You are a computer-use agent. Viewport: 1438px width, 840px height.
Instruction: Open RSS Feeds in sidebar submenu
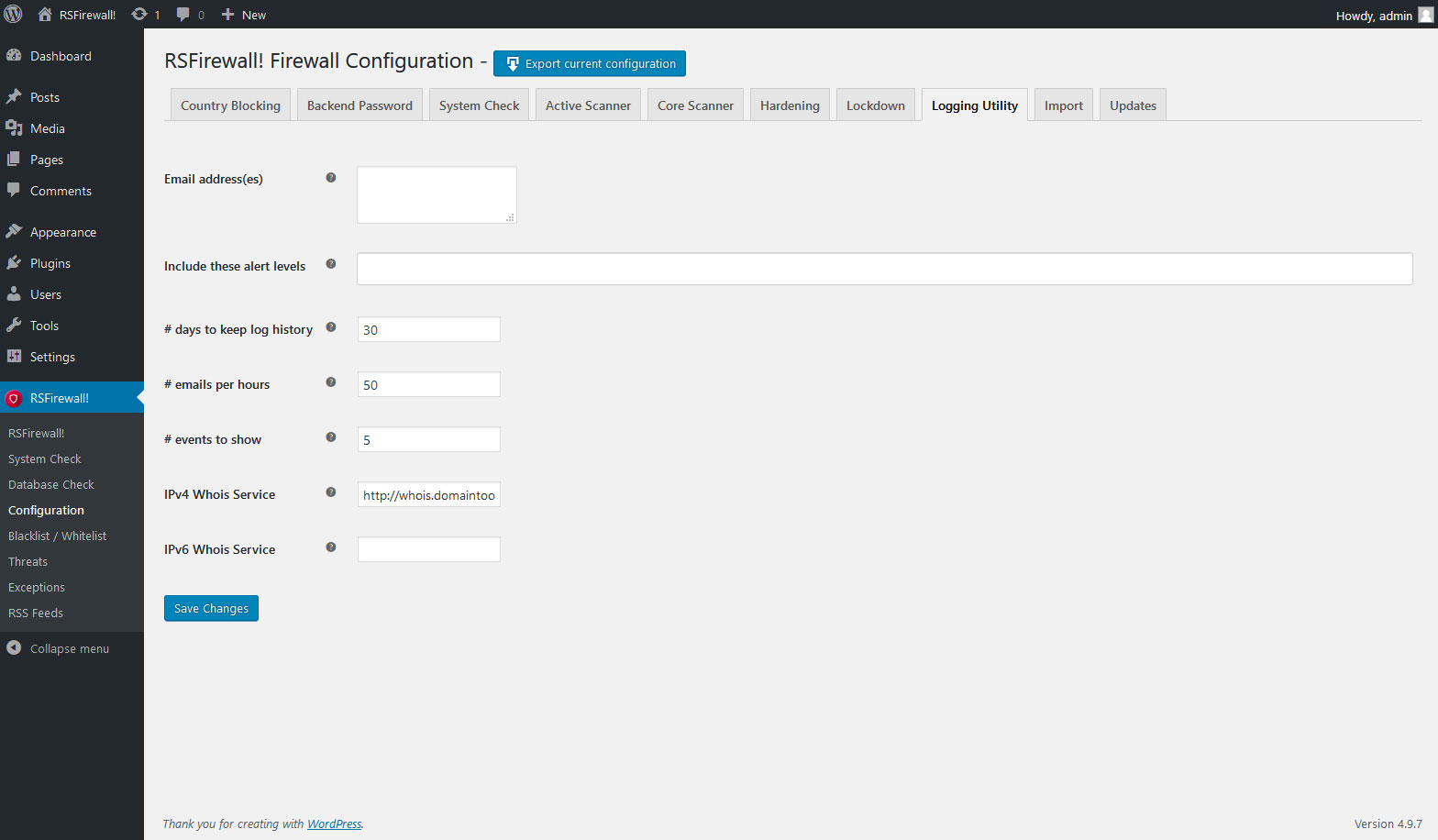click(36, 613)
